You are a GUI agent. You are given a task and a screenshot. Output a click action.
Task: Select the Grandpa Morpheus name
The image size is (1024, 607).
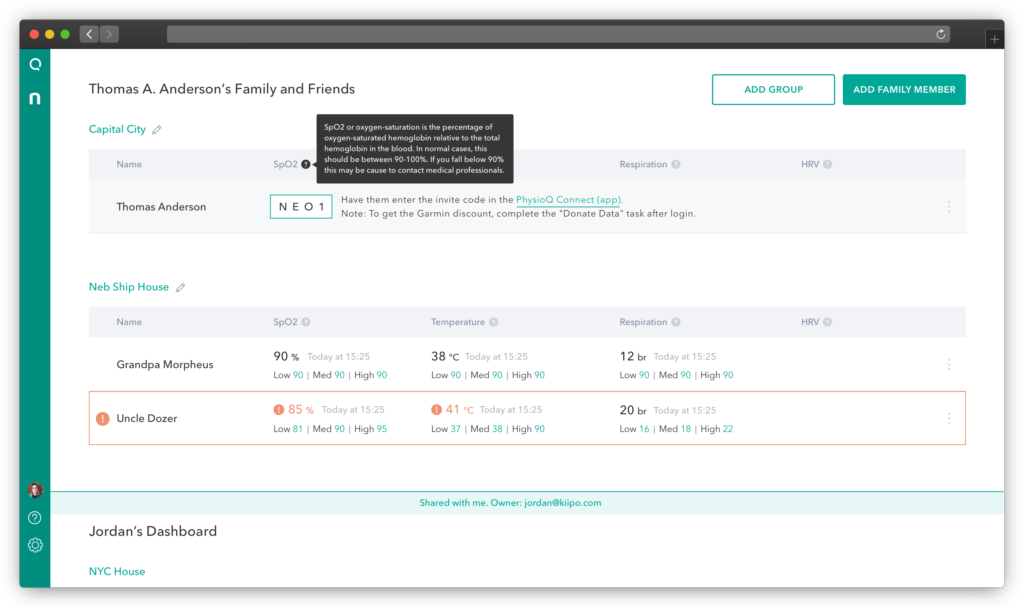pos(165,365)
